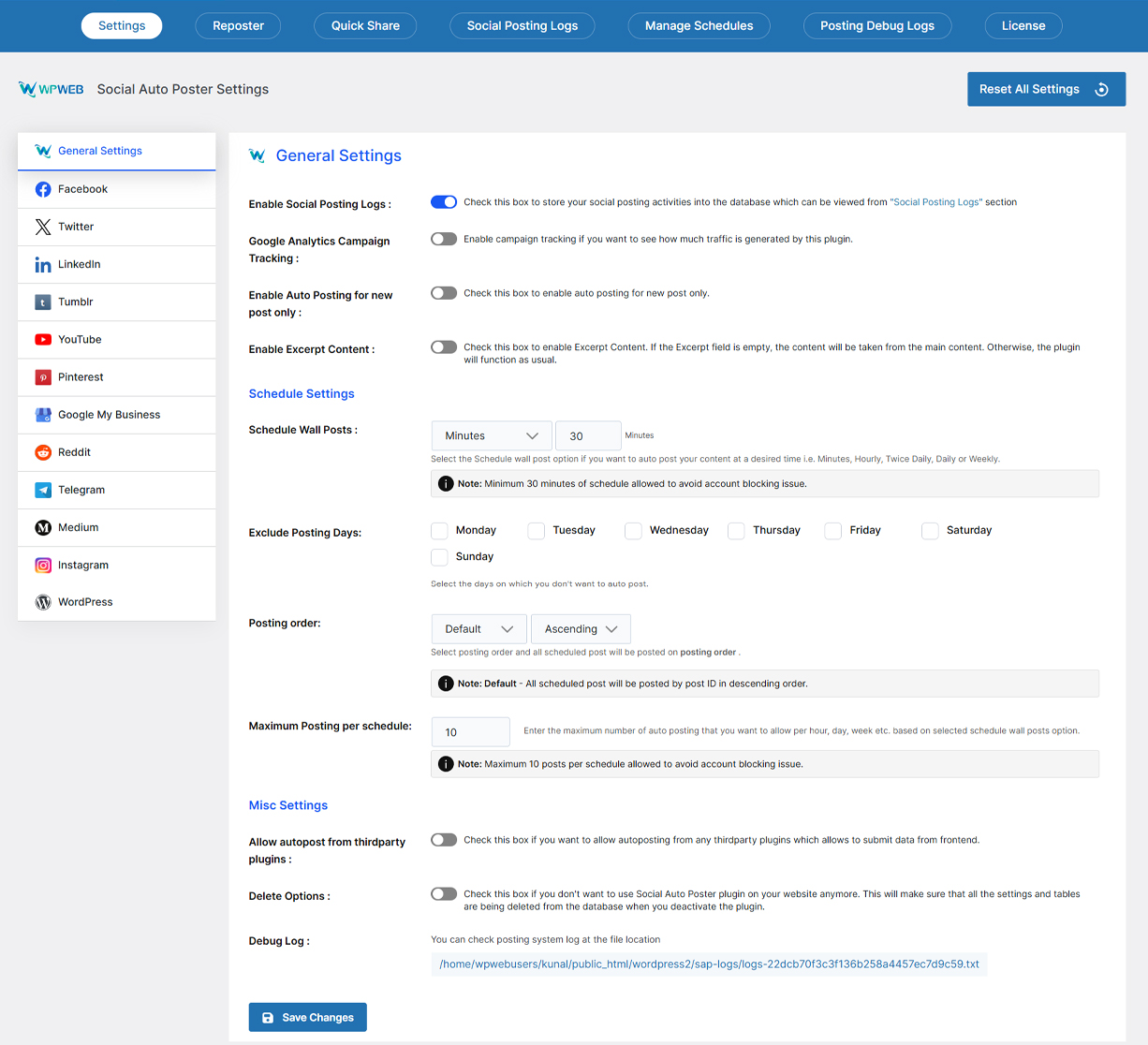Expand the Default posting order dropdown

click(479, 629)
